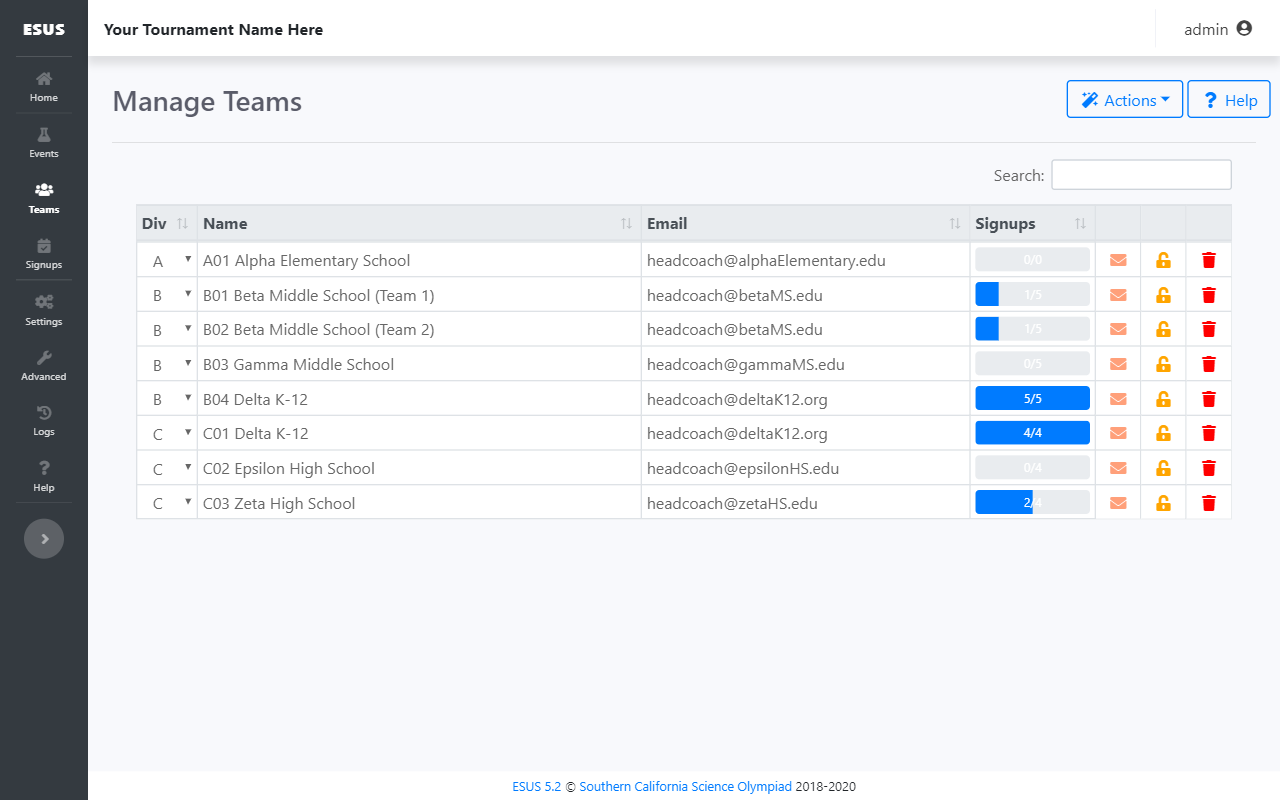Open division selector for C03 Zeta High School
Screen dimensions: 1280x800
167,503
